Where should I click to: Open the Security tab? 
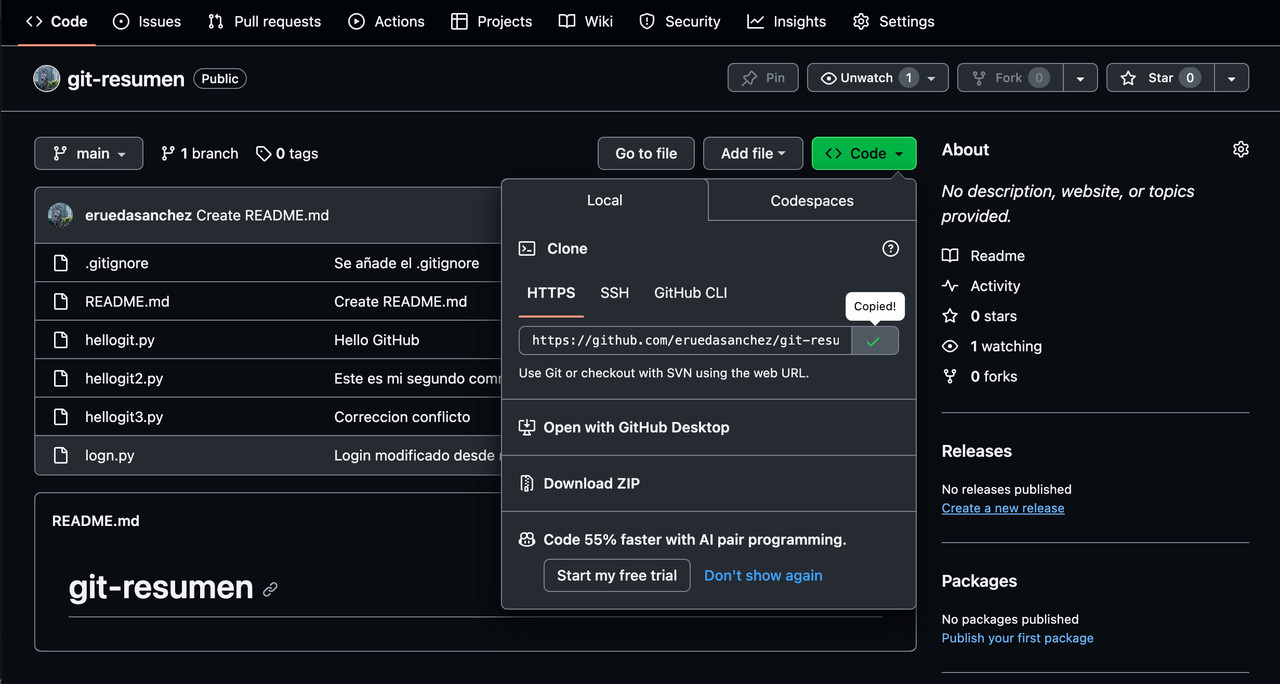click(x=679, y=21)
